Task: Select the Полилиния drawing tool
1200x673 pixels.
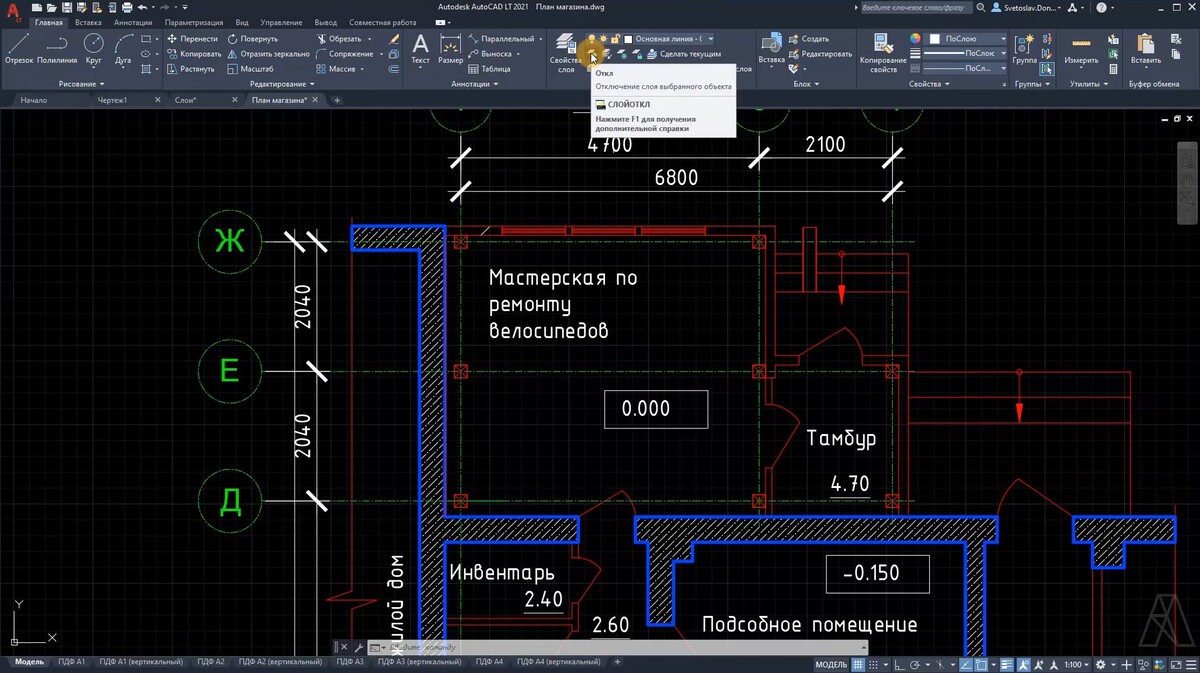Action: (57, 49)
